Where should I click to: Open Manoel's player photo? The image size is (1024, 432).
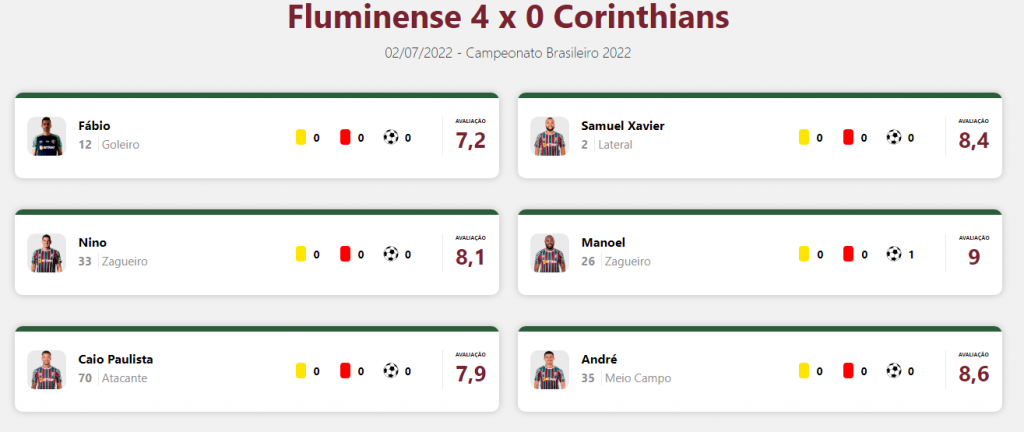coord(549,253)
